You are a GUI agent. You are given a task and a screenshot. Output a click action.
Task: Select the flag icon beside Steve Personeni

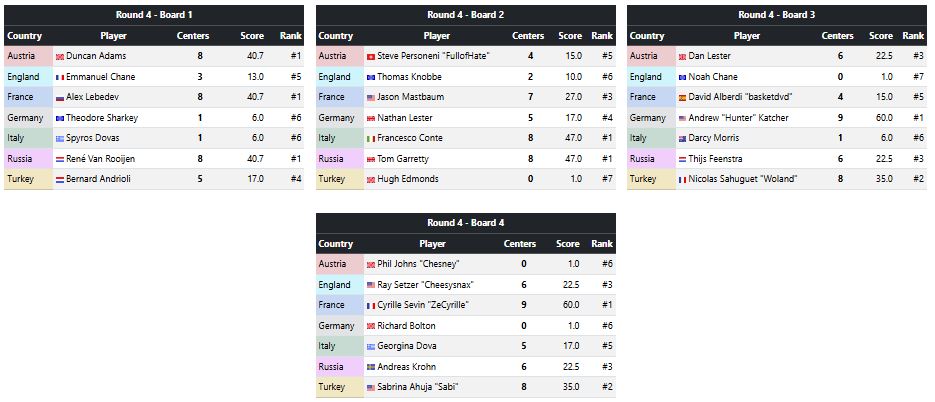[371, 56]
